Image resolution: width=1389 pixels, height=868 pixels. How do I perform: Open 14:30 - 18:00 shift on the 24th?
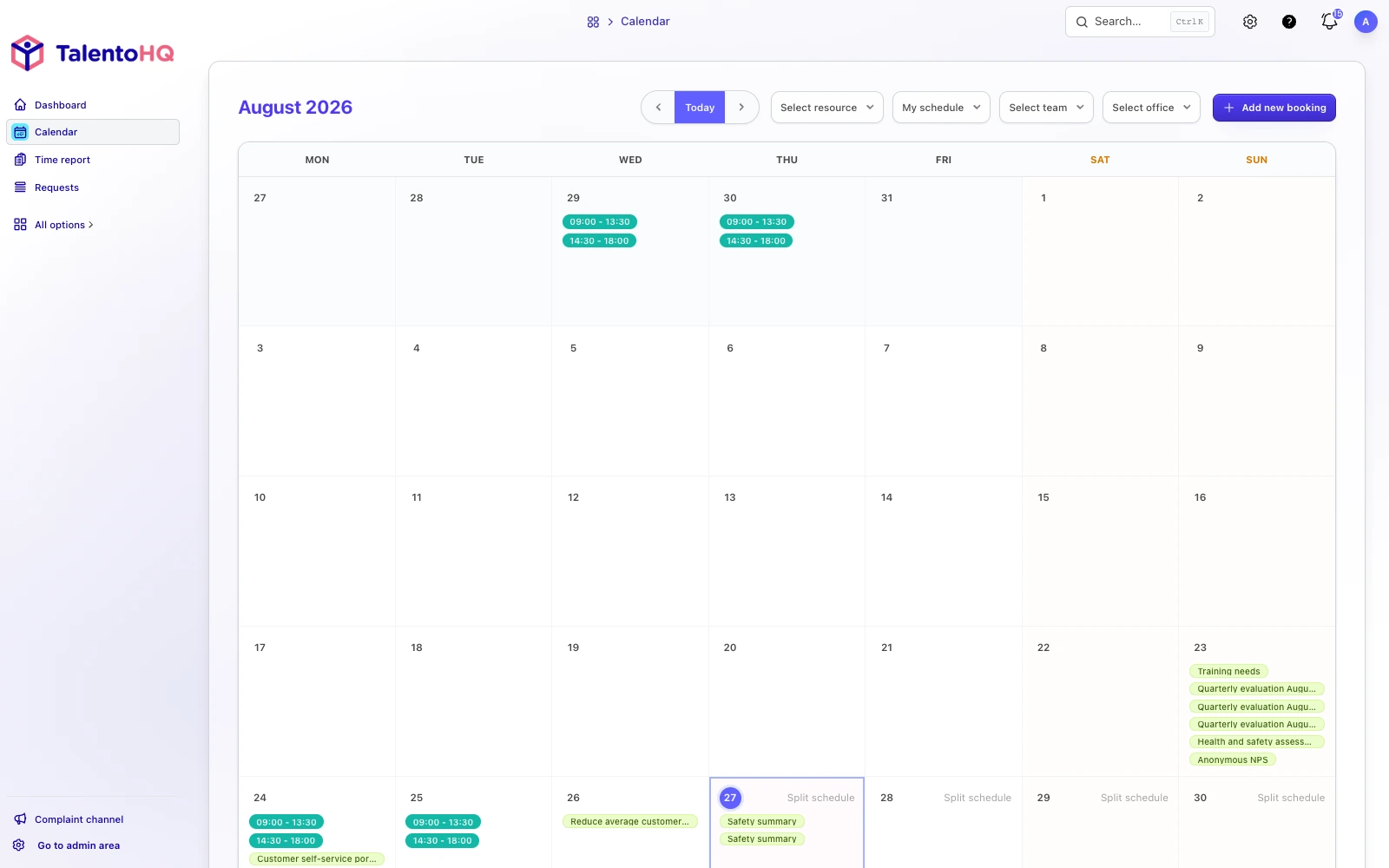coord(286,840)
